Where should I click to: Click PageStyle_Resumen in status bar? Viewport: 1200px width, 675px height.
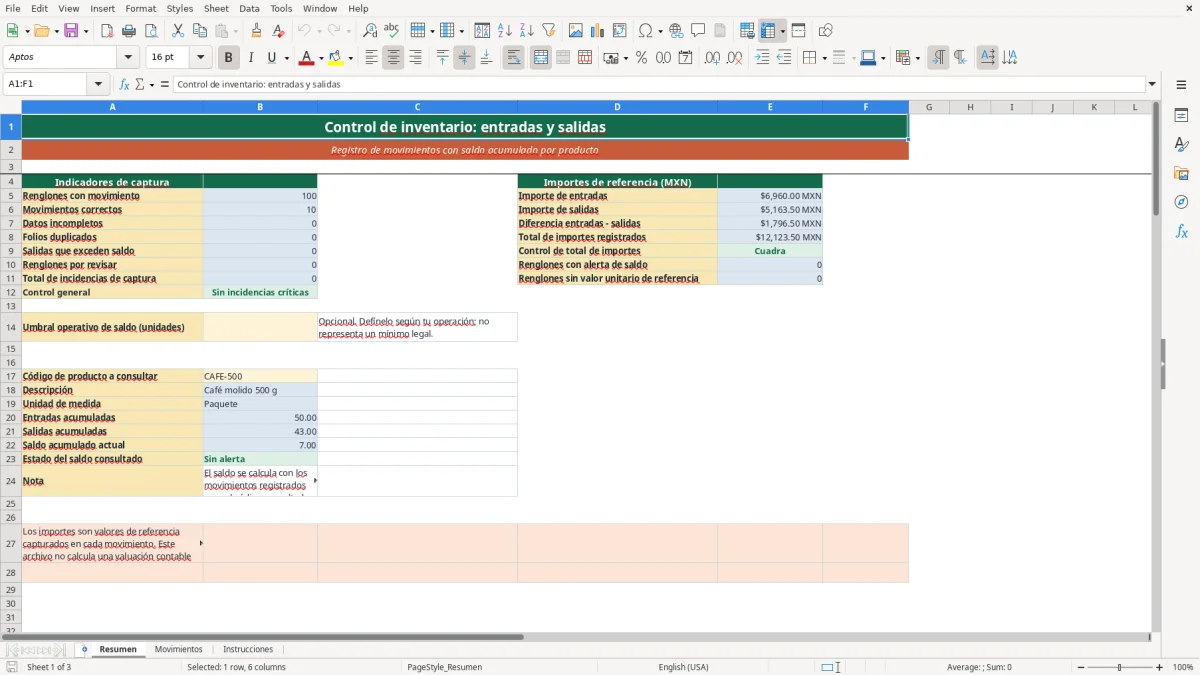point(444,667)
